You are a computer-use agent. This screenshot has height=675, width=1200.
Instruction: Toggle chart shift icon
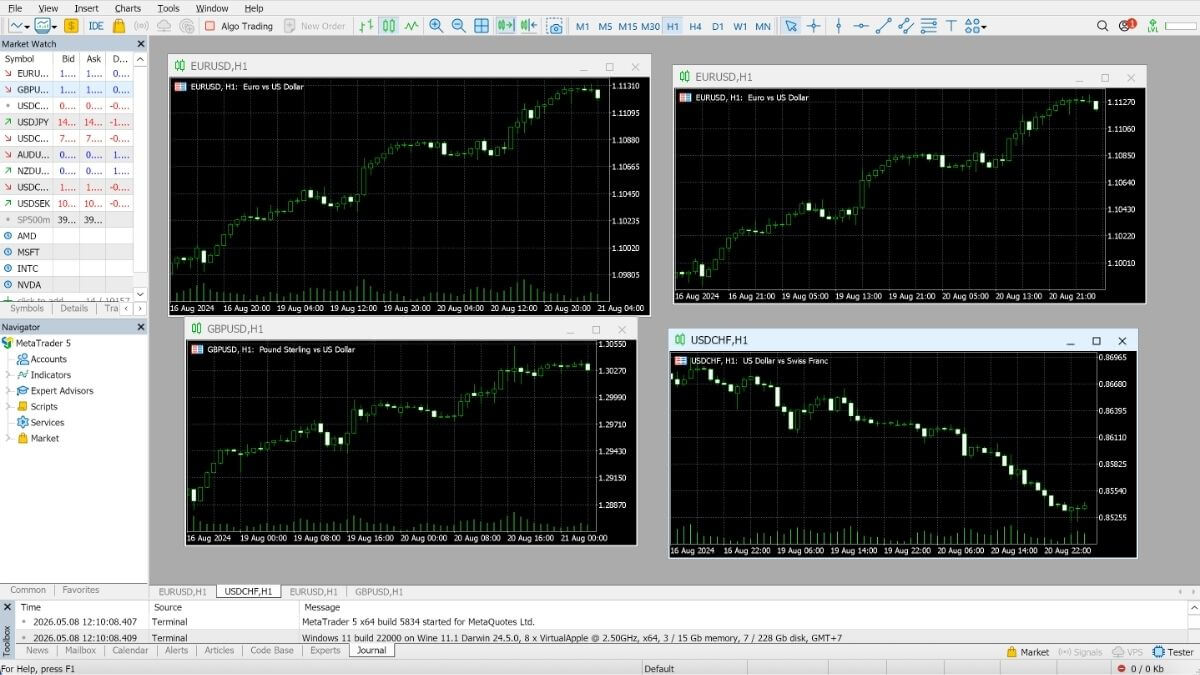[x=528, y=26]
